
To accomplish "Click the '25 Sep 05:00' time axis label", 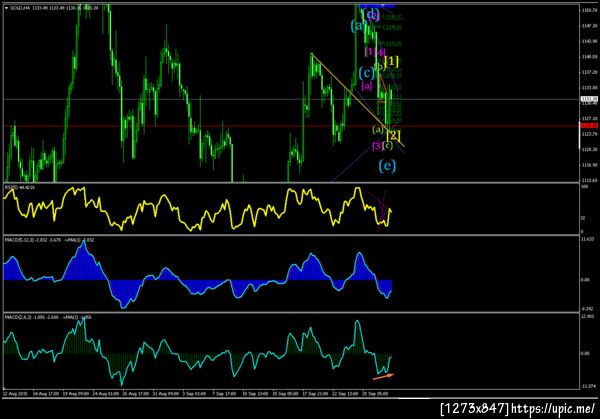I will [x=375, y=394].
